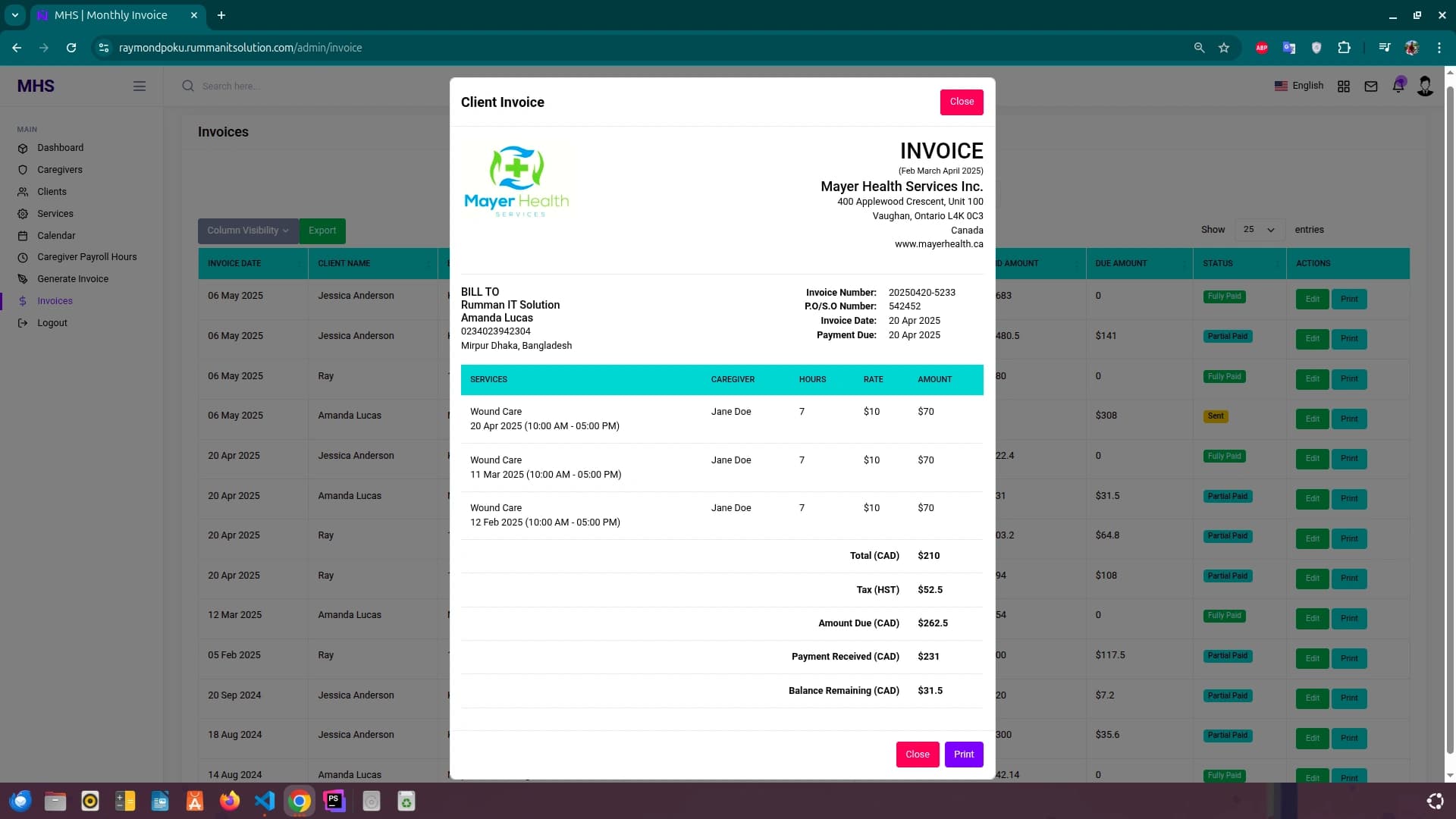The image size is (1456, 819).
Task: Open the entries count dropdown showing 25
Action: [x=1259, y=230]
